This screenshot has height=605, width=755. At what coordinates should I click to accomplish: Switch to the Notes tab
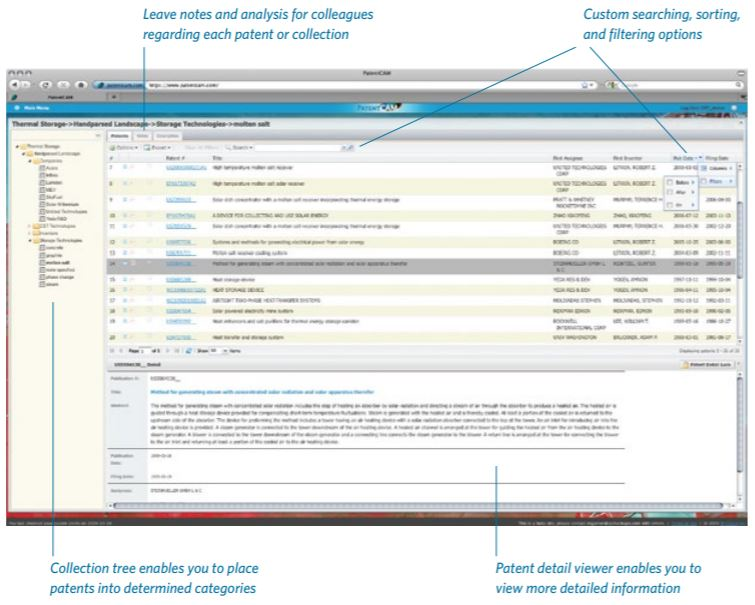142,136
